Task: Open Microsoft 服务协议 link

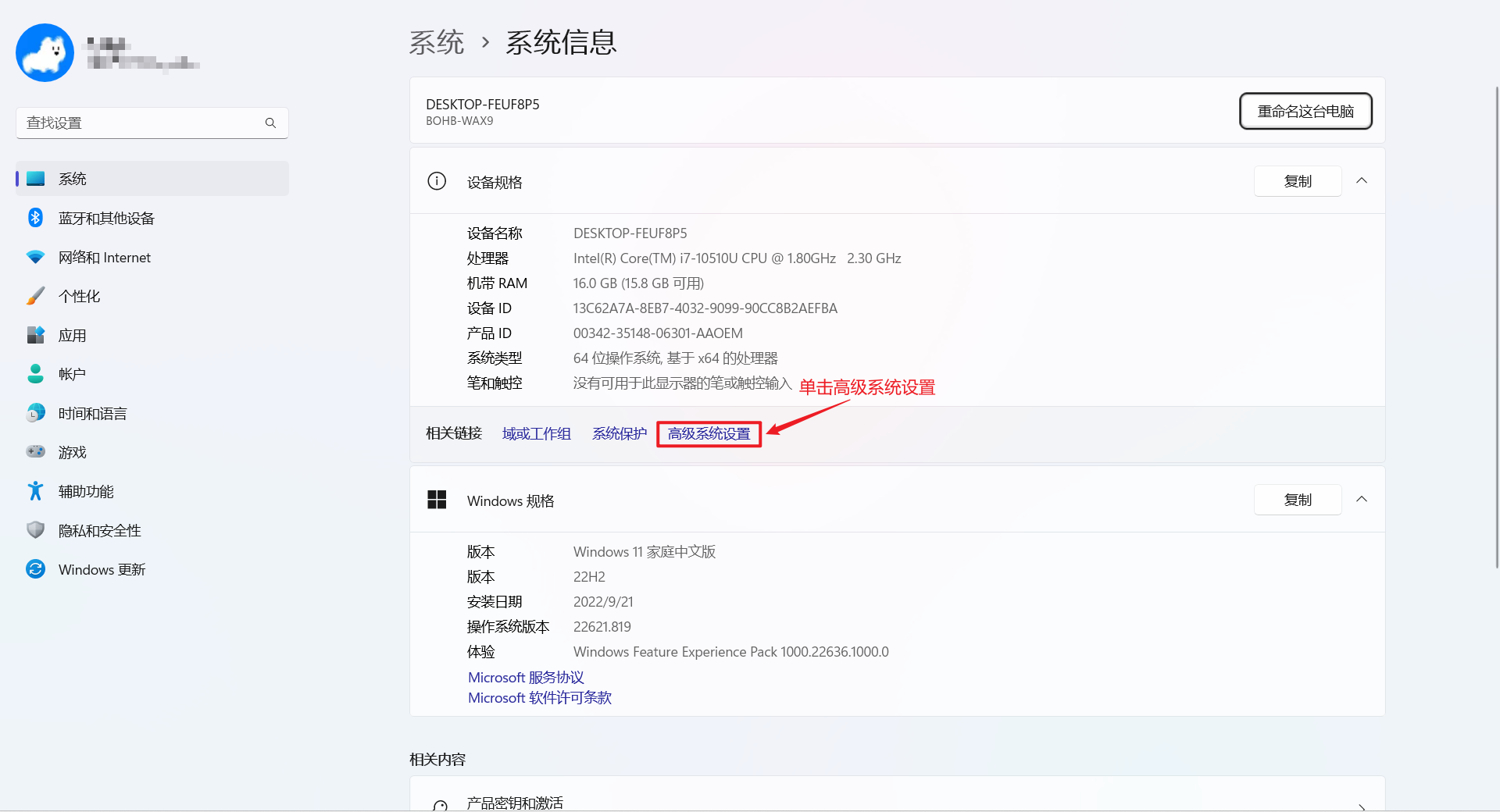Action: click(526, 677)
